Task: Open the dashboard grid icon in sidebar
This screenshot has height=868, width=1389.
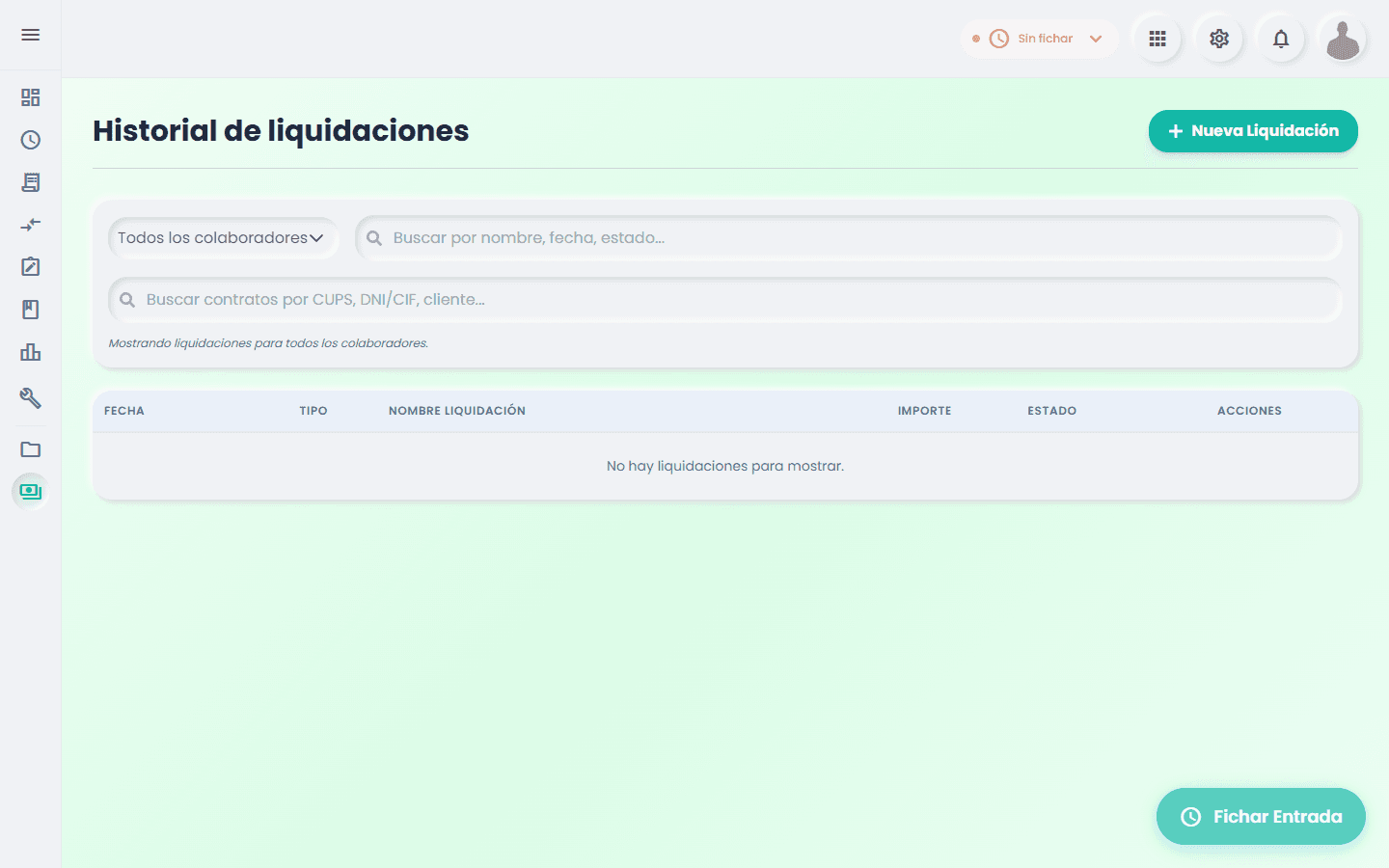Action: 31,97
